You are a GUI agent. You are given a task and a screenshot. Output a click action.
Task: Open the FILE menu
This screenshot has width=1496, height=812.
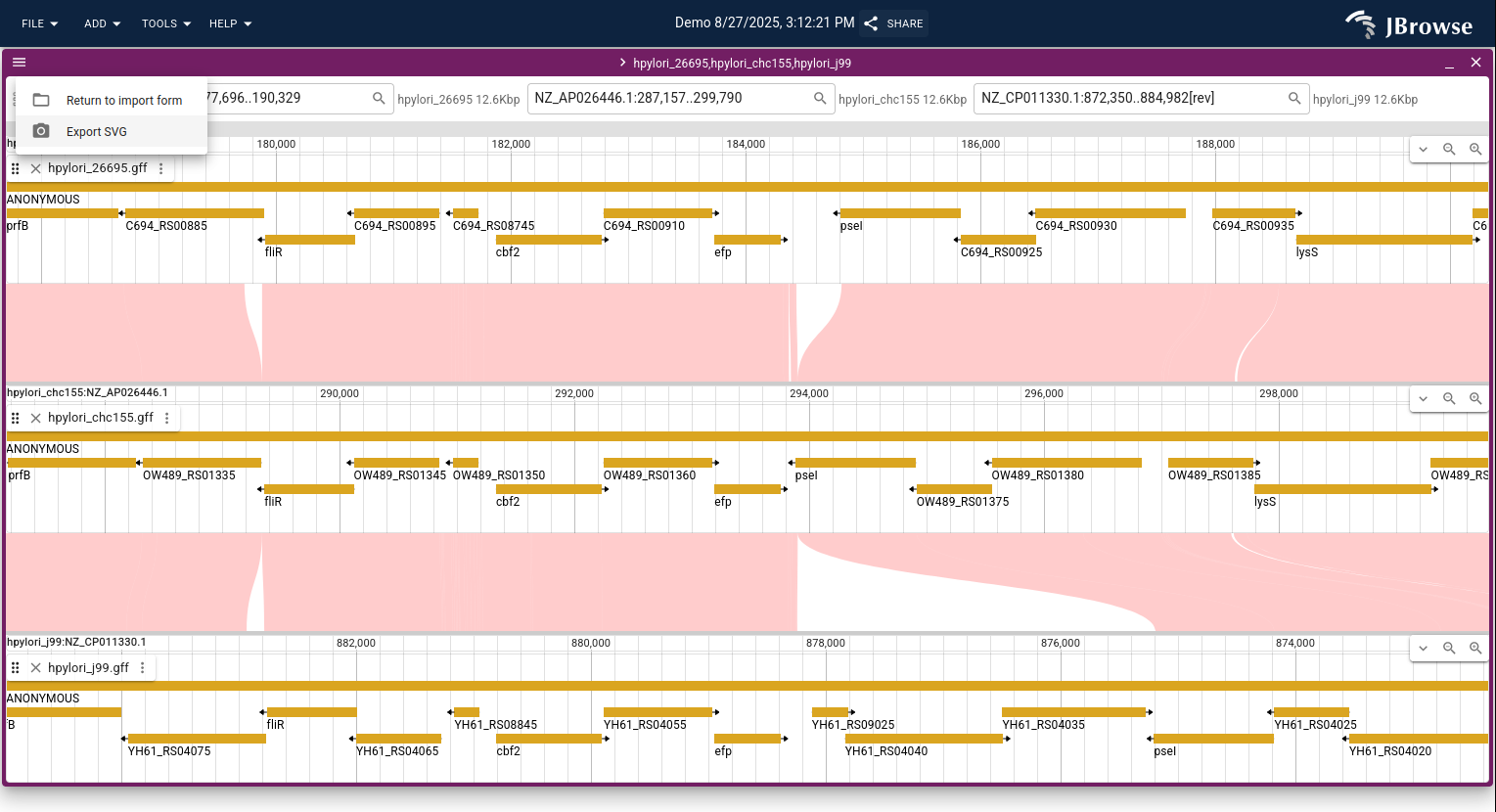point(40,23)
